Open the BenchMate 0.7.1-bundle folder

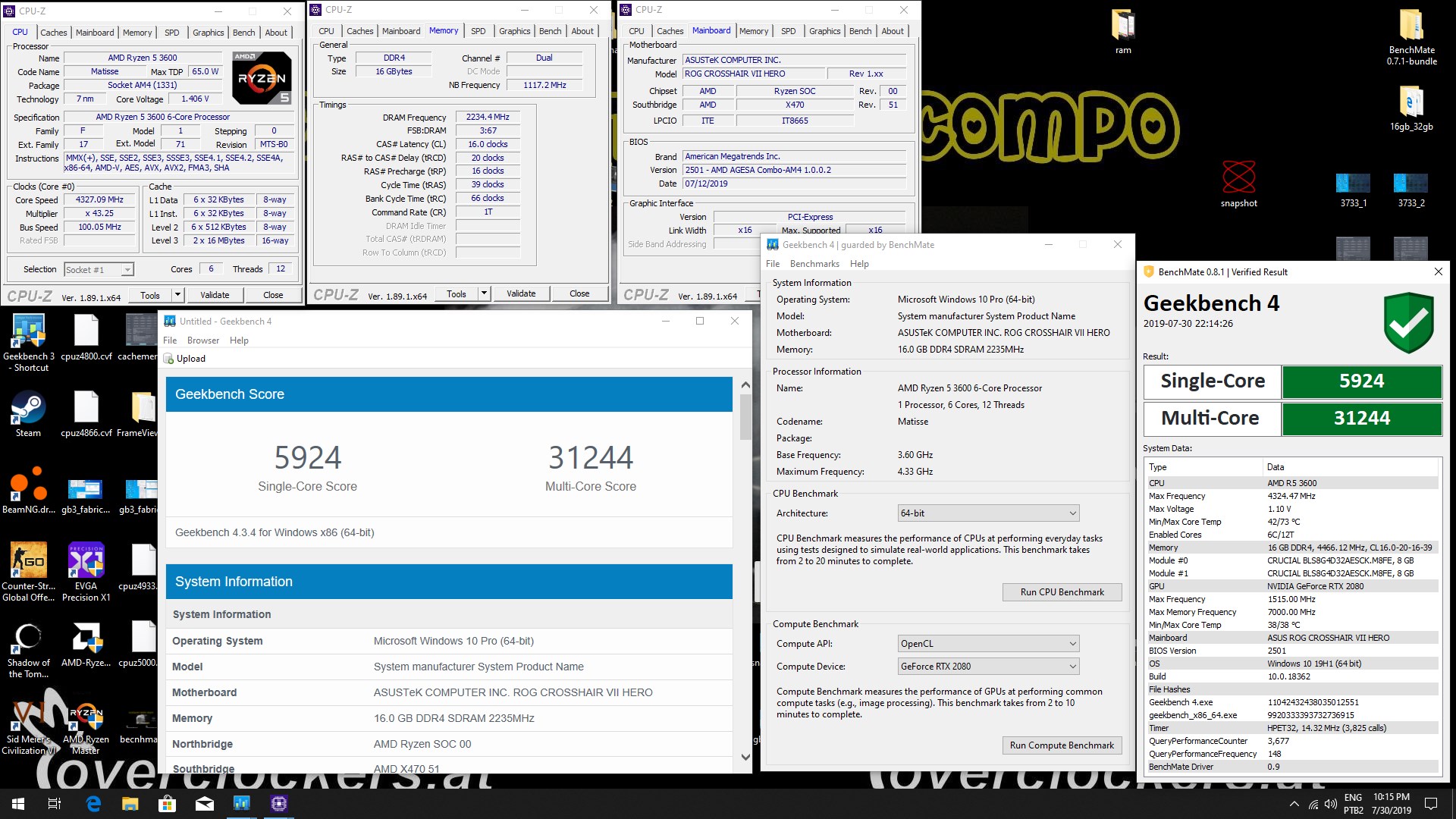(x=1411, y=36)
